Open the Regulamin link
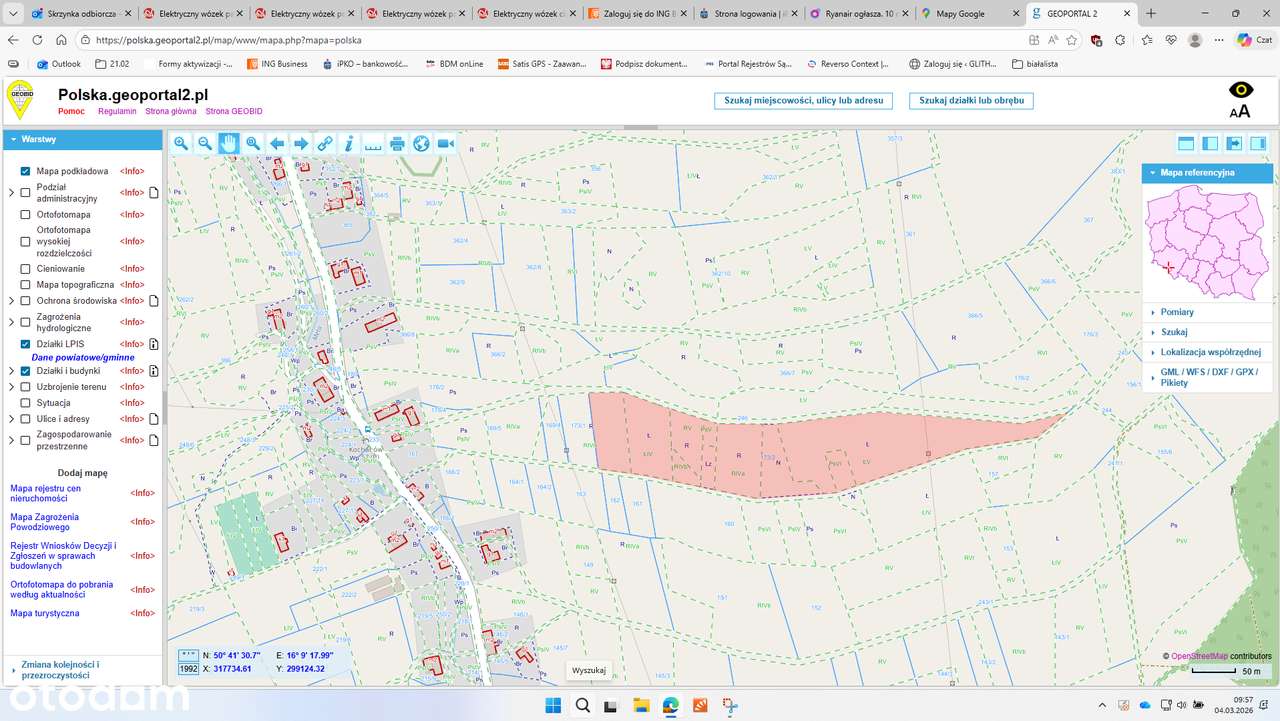 (x=117, y=111)
